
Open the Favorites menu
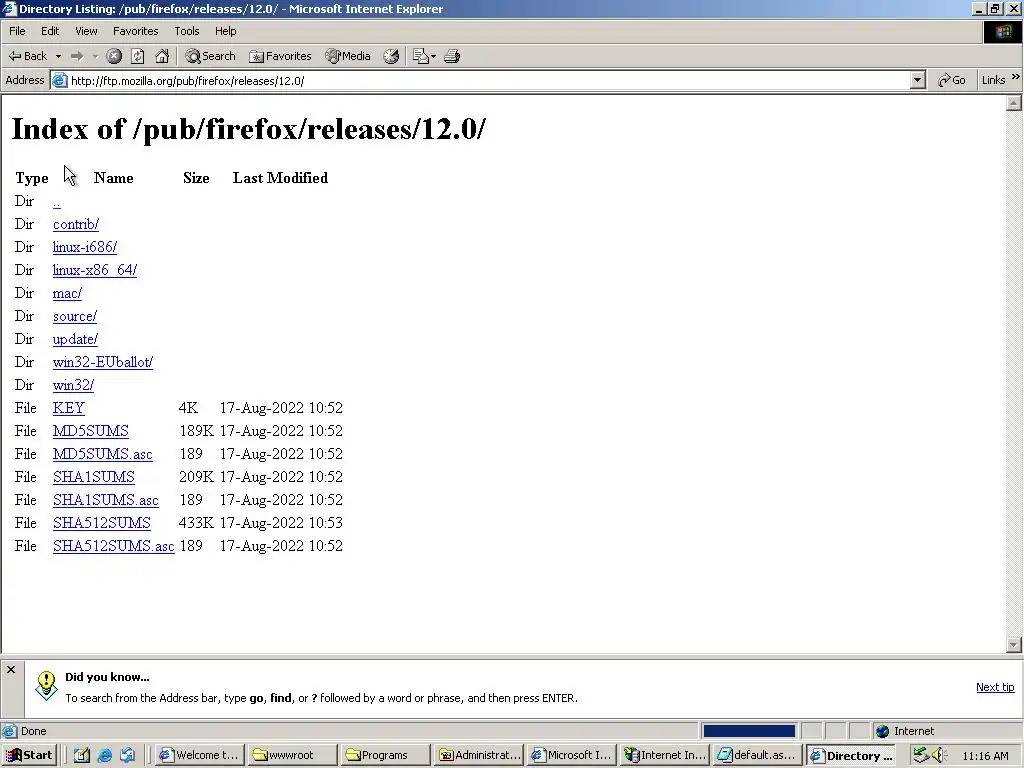click(x=135, y=31)
